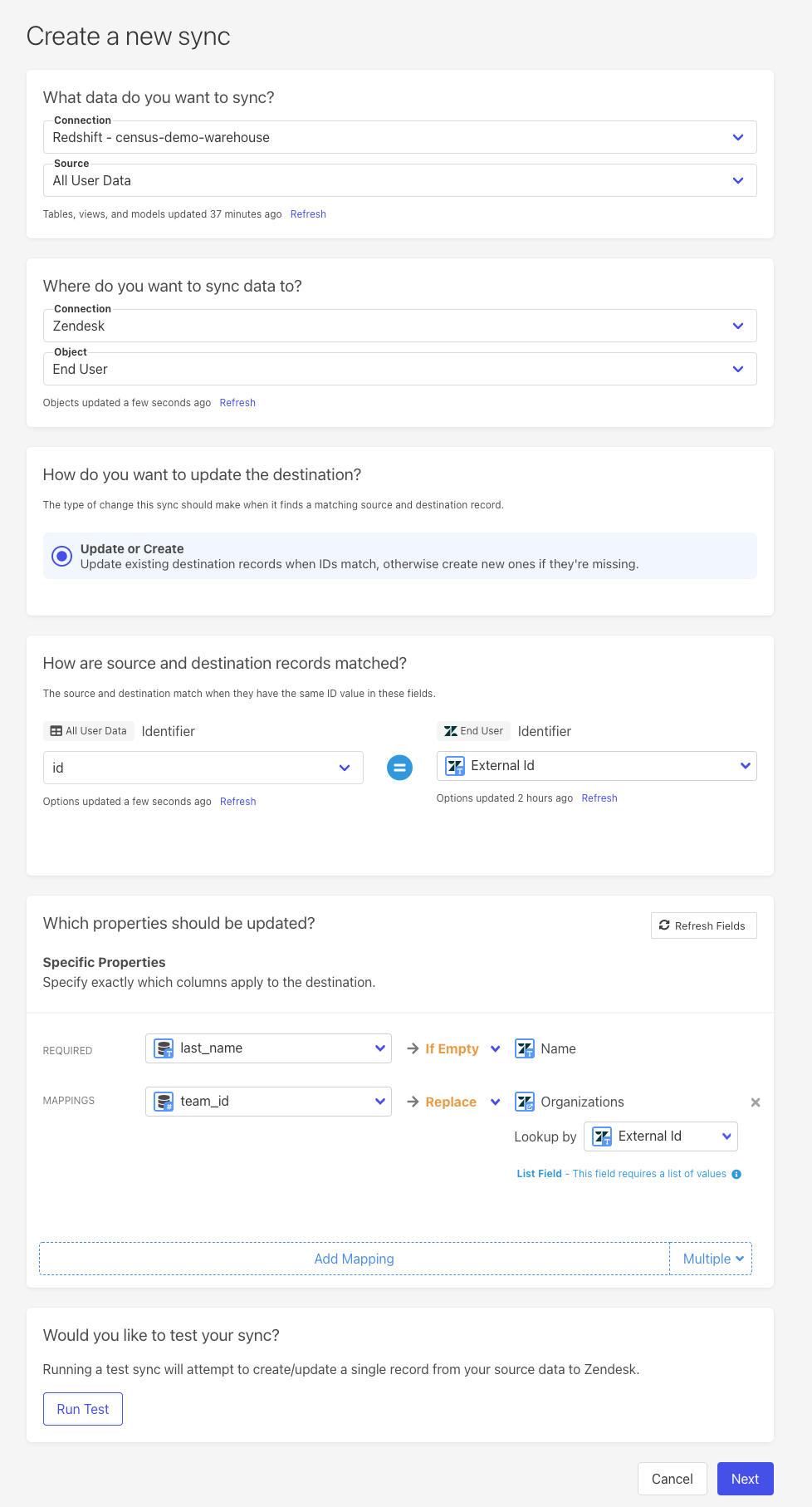Select the Update or Create radio button

pos(62,556)
